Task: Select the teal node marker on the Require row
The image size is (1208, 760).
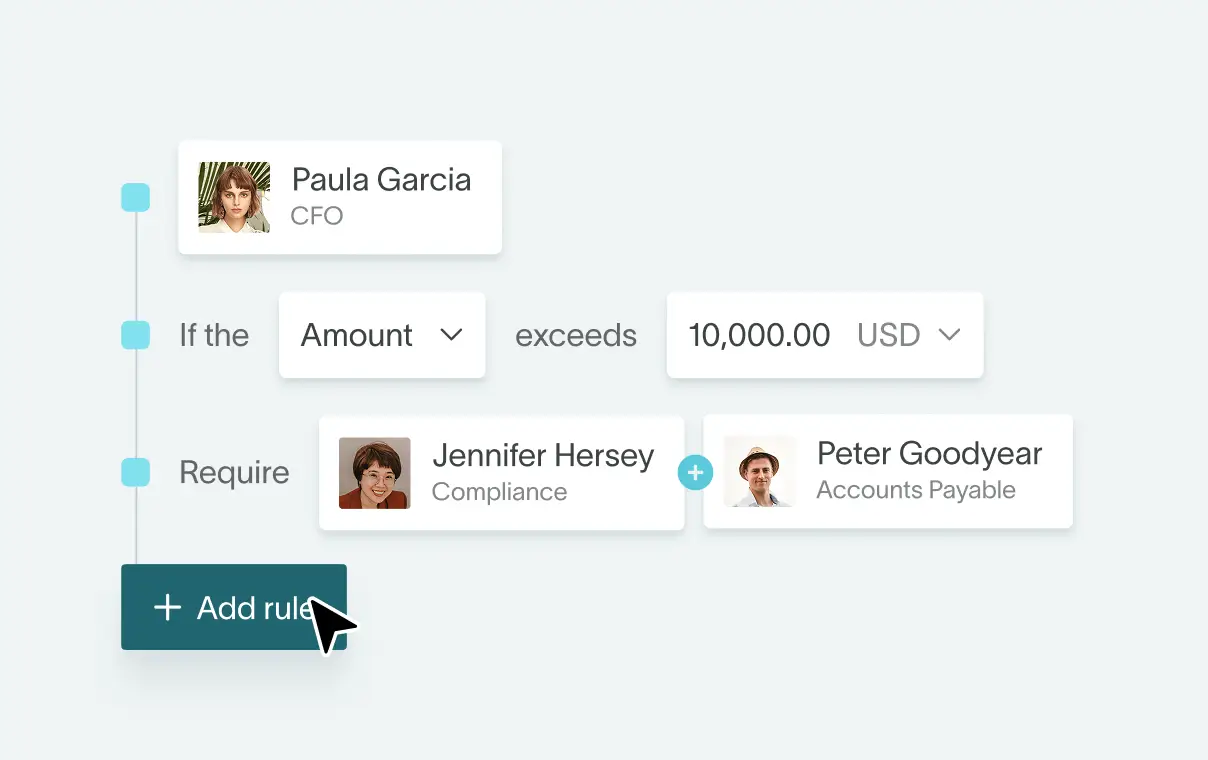Action: click(135, 472)
